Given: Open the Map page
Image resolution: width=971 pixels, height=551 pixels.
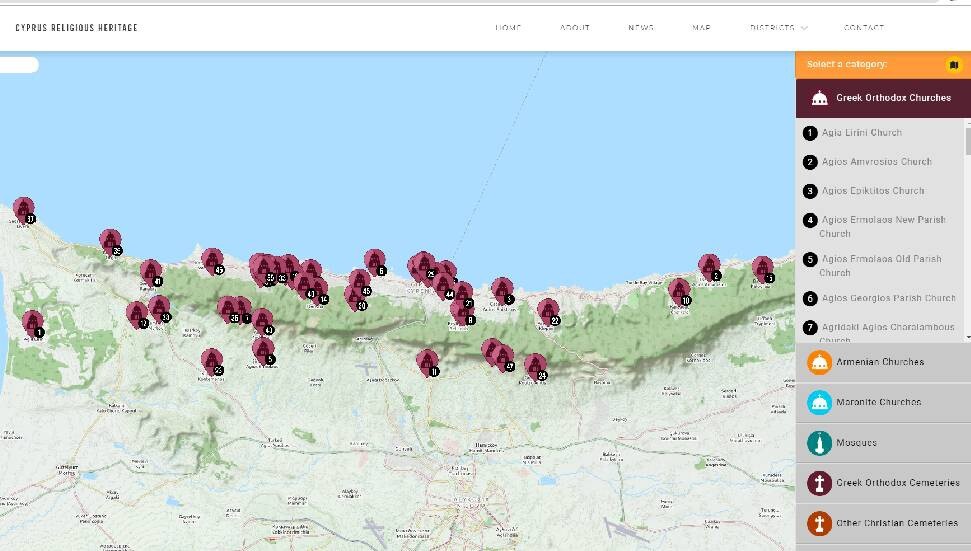Looking at the screenshot, I should point(701,28).
